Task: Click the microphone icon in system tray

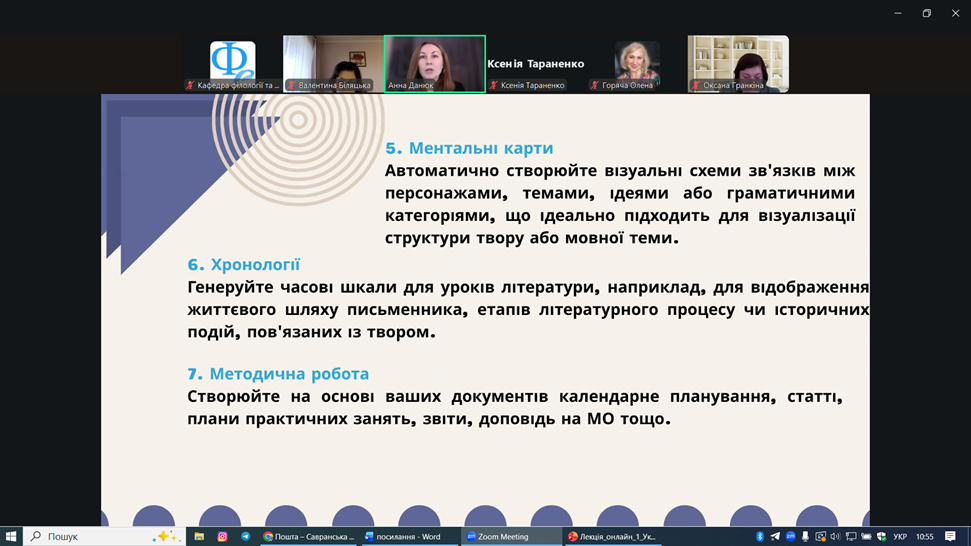Action: tap(805, 537)
